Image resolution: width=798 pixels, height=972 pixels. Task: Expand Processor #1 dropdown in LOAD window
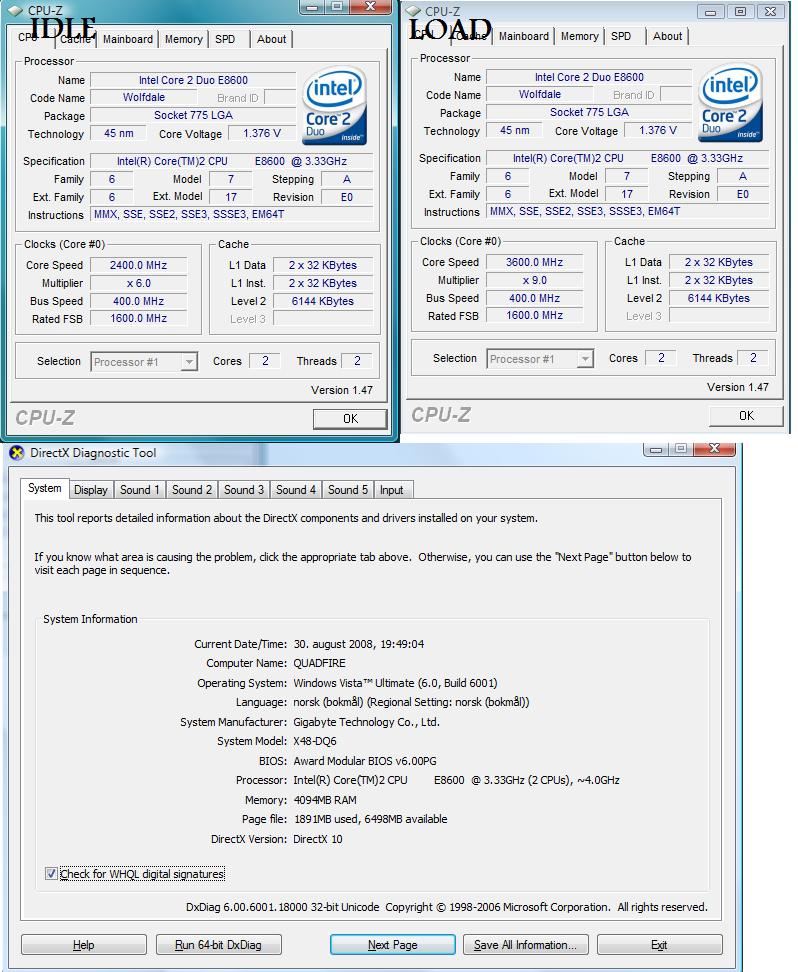point(585,359)
